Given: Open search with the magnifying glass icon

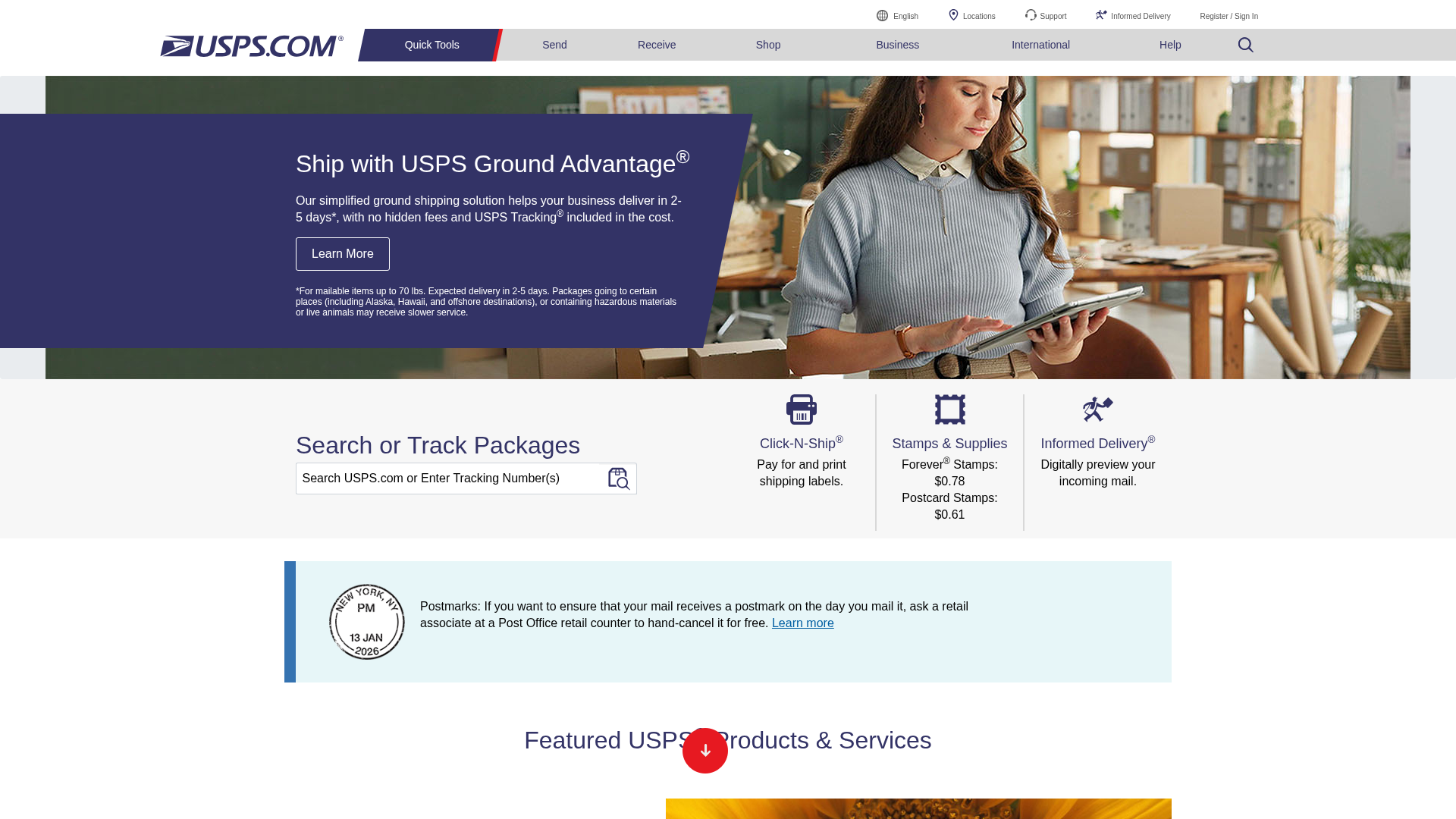Looking at the screenshot, I should tap(1245, 45).
